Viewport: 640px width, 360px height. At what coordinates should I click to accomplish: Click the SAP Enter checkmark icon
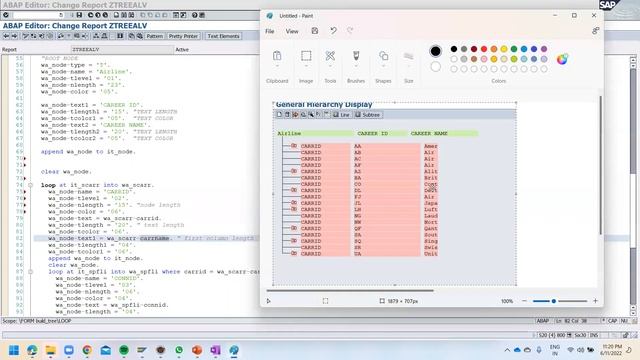tap(6, 15)
